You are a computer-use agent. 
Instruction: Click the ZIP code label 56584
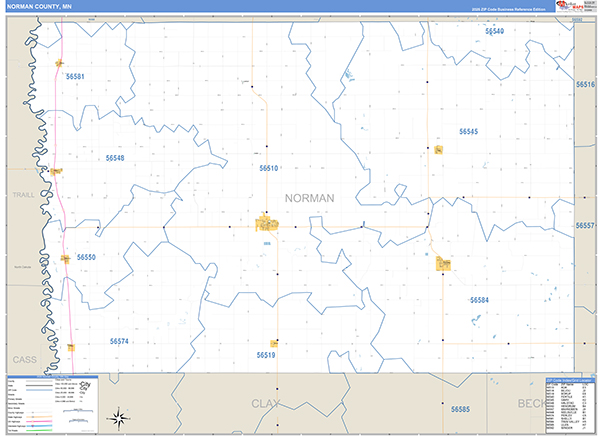coord(479,300)
